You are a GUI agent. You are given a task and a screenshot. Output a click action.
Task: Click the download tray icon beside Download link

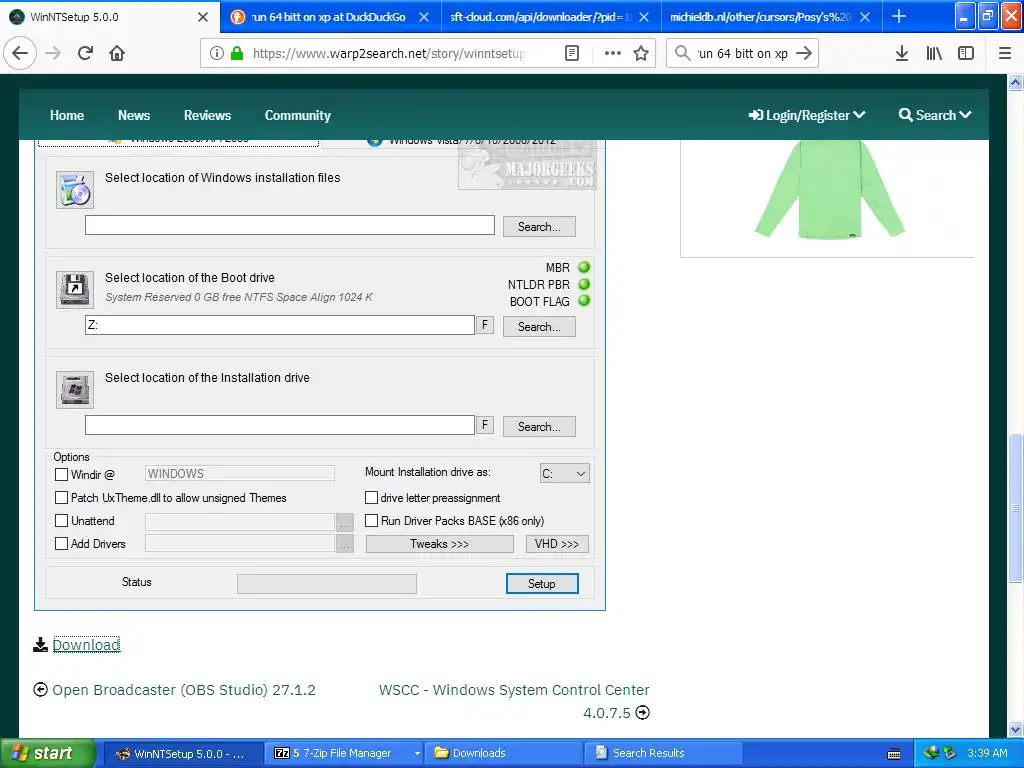40,645
